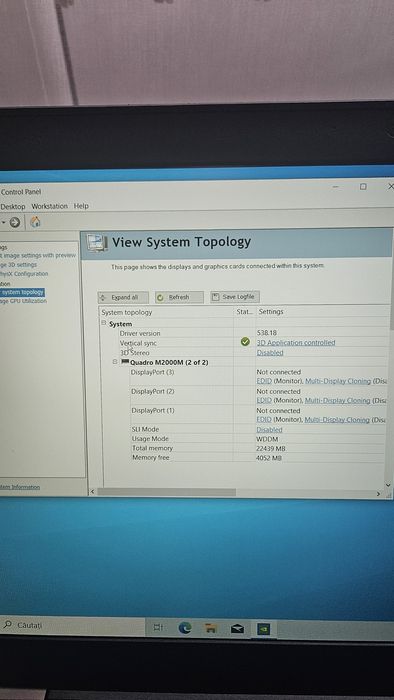Click the forward navigation arrow icon
Viewport: 394px width, 700px height.
click(15, 222)
